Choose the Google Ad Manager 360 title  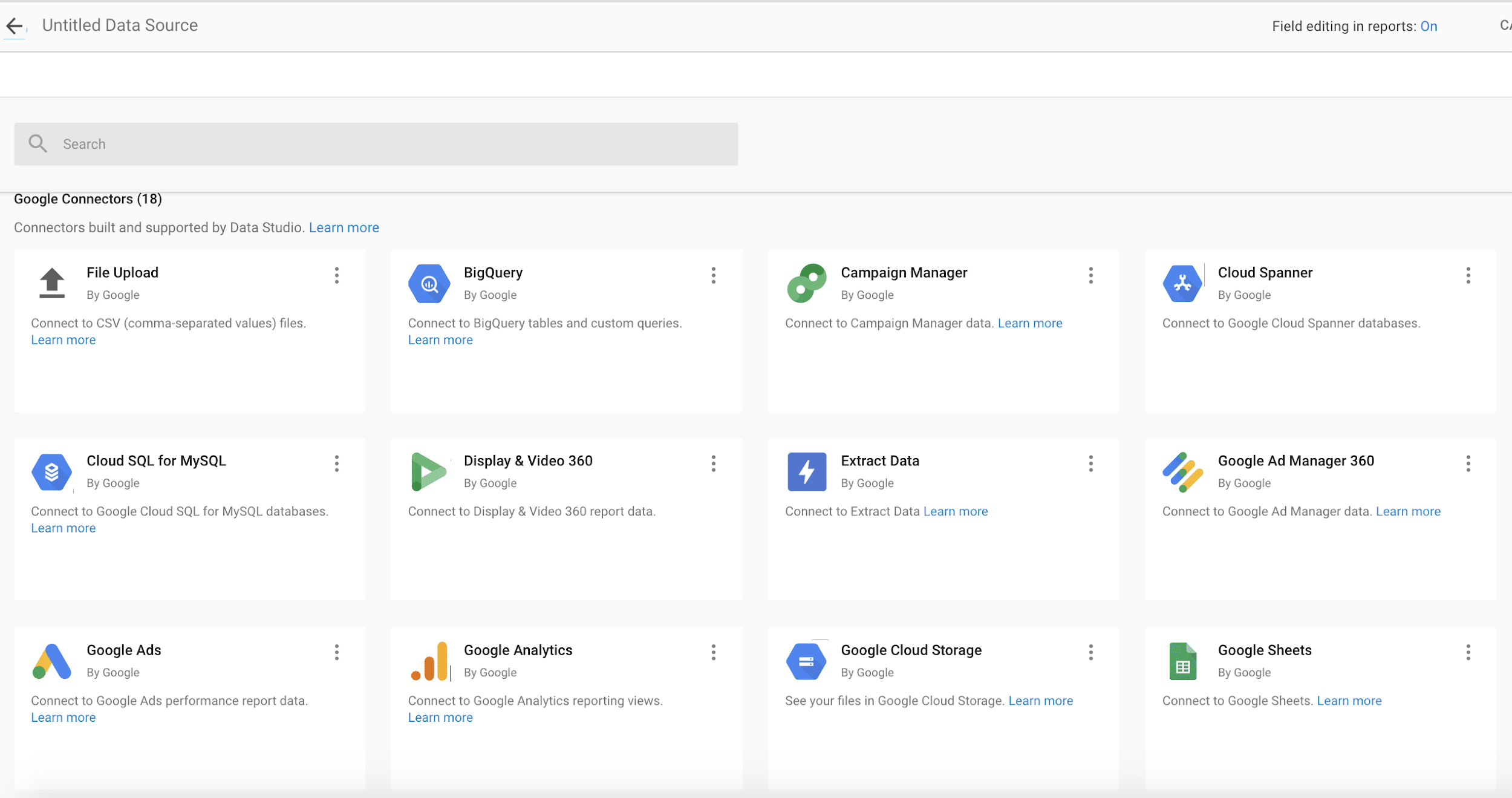[1296, 461]
